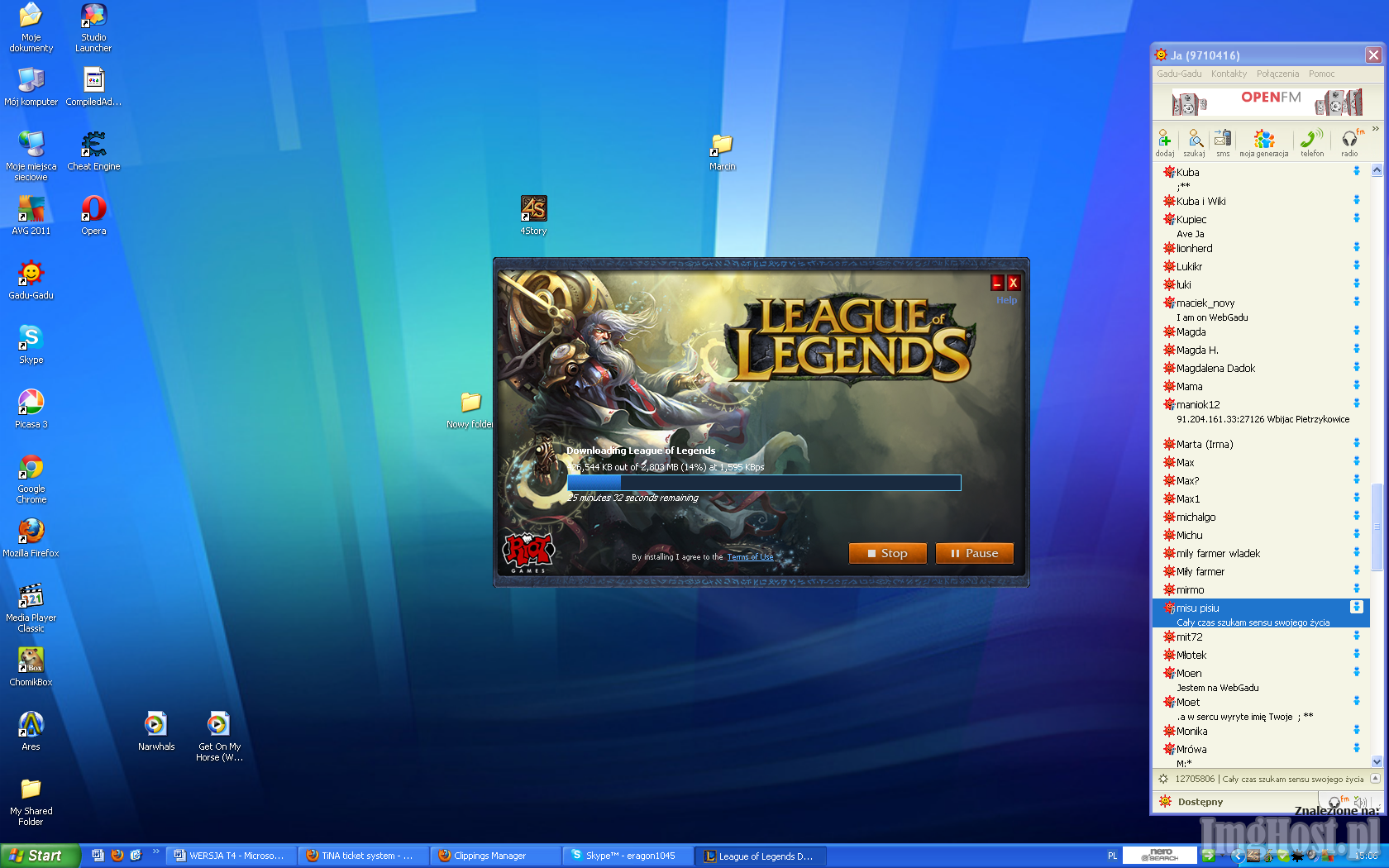This screenshot has height=868, width=1389.
Task: Click the dodaj (add contact) icon in Gadu-Gadu
Action: tap(1164, 142)
